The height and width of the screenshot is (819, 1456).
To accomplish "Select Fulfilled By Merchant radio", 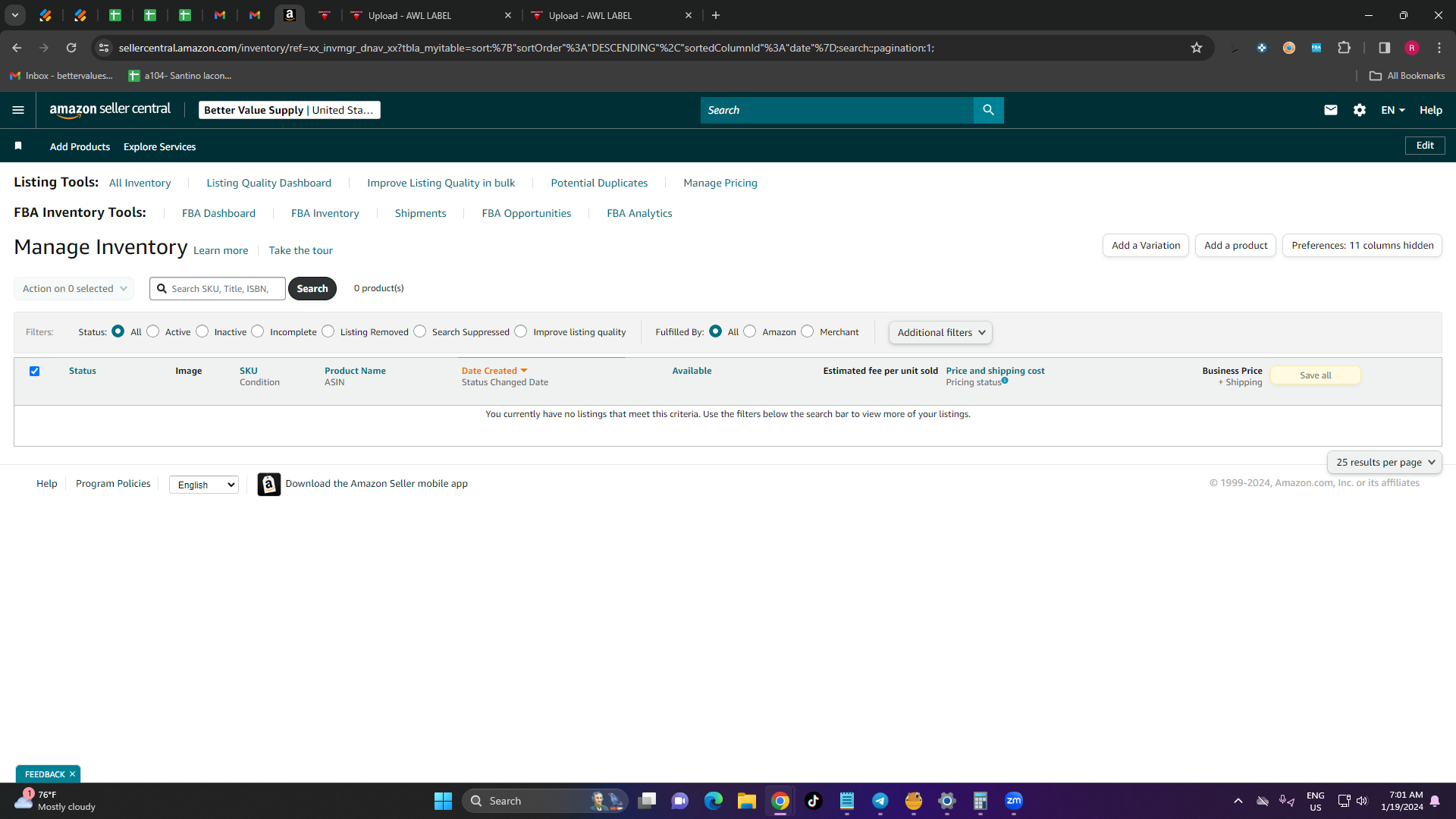I will pos(808,331).
